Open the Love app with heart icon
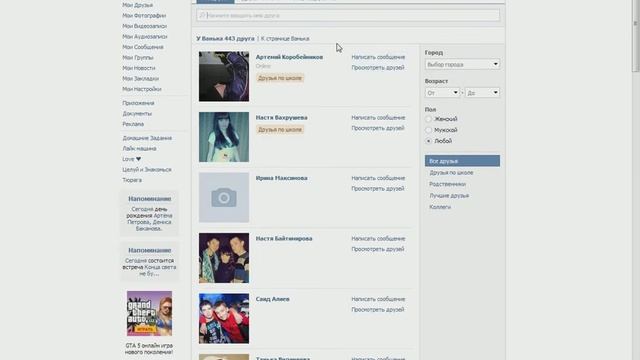 131,159
